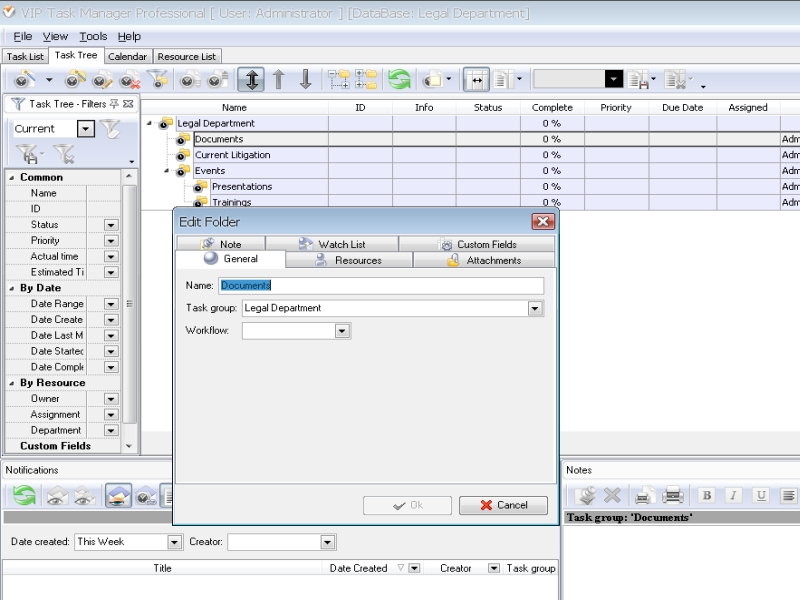800x600 pixels.
Task: Switch to the Calendar tab
Action: 127,57
